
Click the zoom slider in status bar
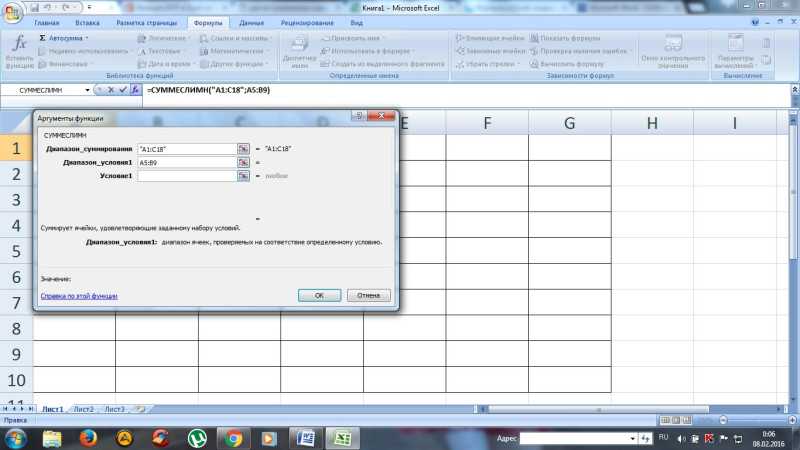(723, 420)
